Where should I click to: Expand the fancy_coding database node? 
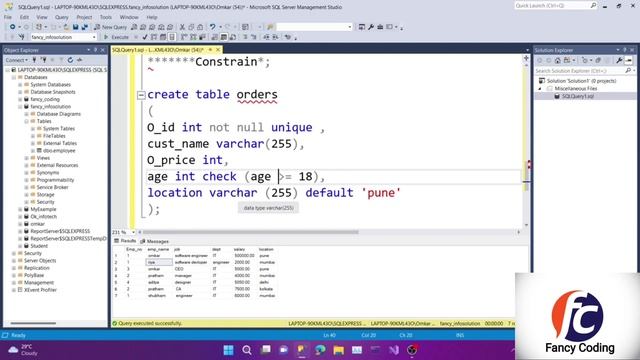tap(20, 99)
